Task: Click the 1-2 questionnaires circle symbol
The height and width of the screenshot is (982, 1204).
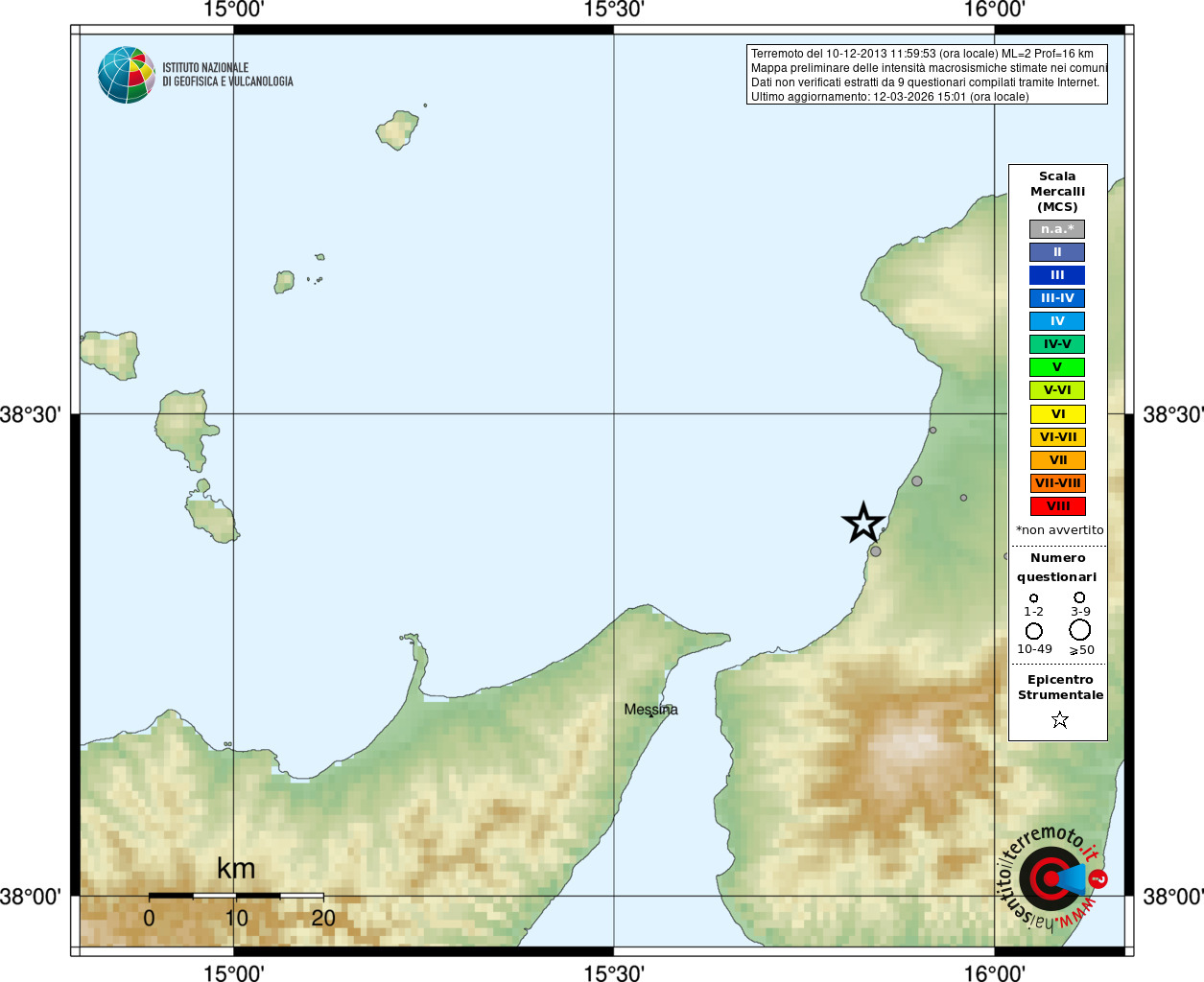Action: 1033,598
